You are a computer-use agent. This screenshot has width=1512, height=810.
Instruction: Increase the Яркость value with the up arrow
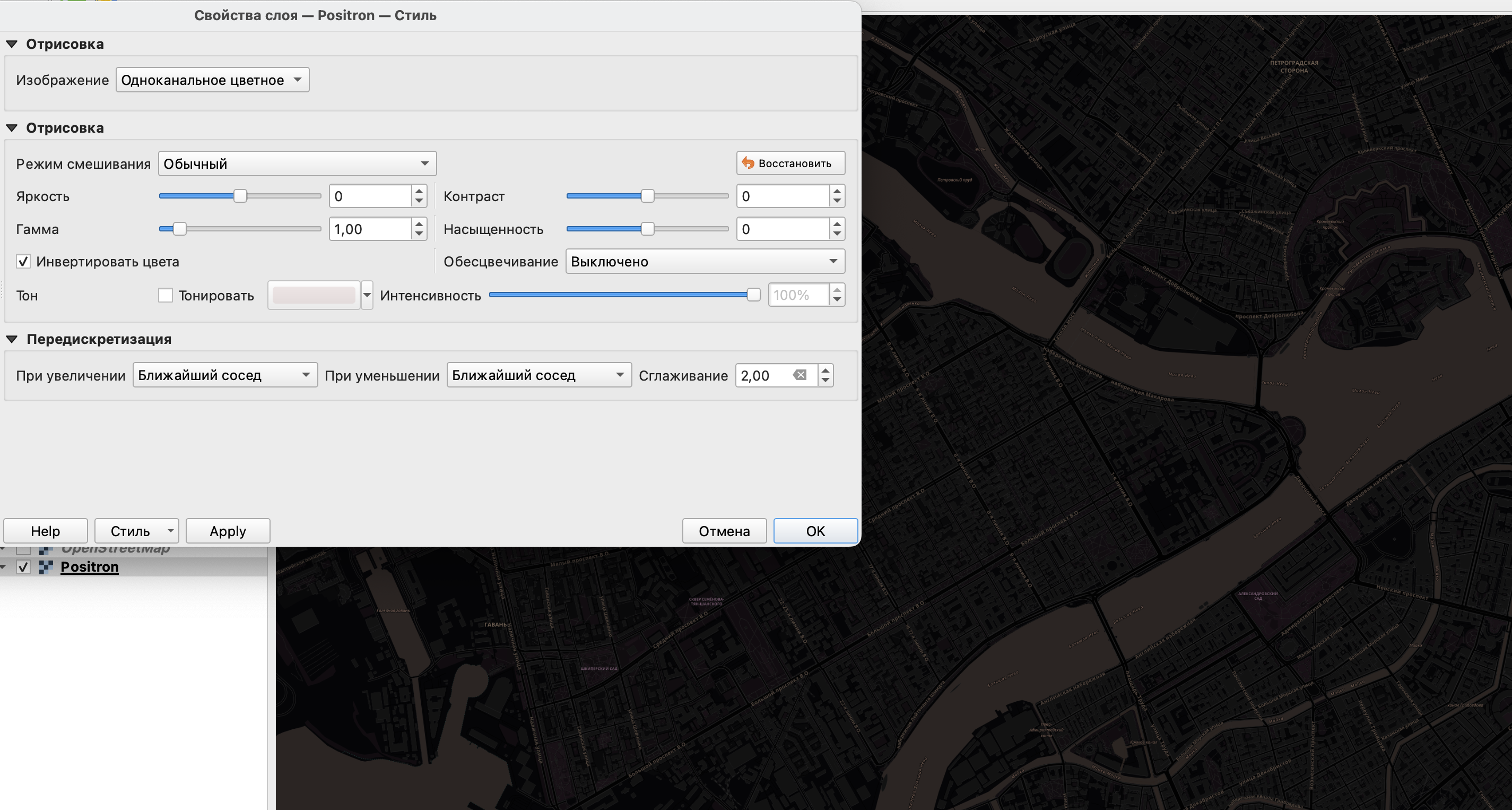[x=419, y=191]
